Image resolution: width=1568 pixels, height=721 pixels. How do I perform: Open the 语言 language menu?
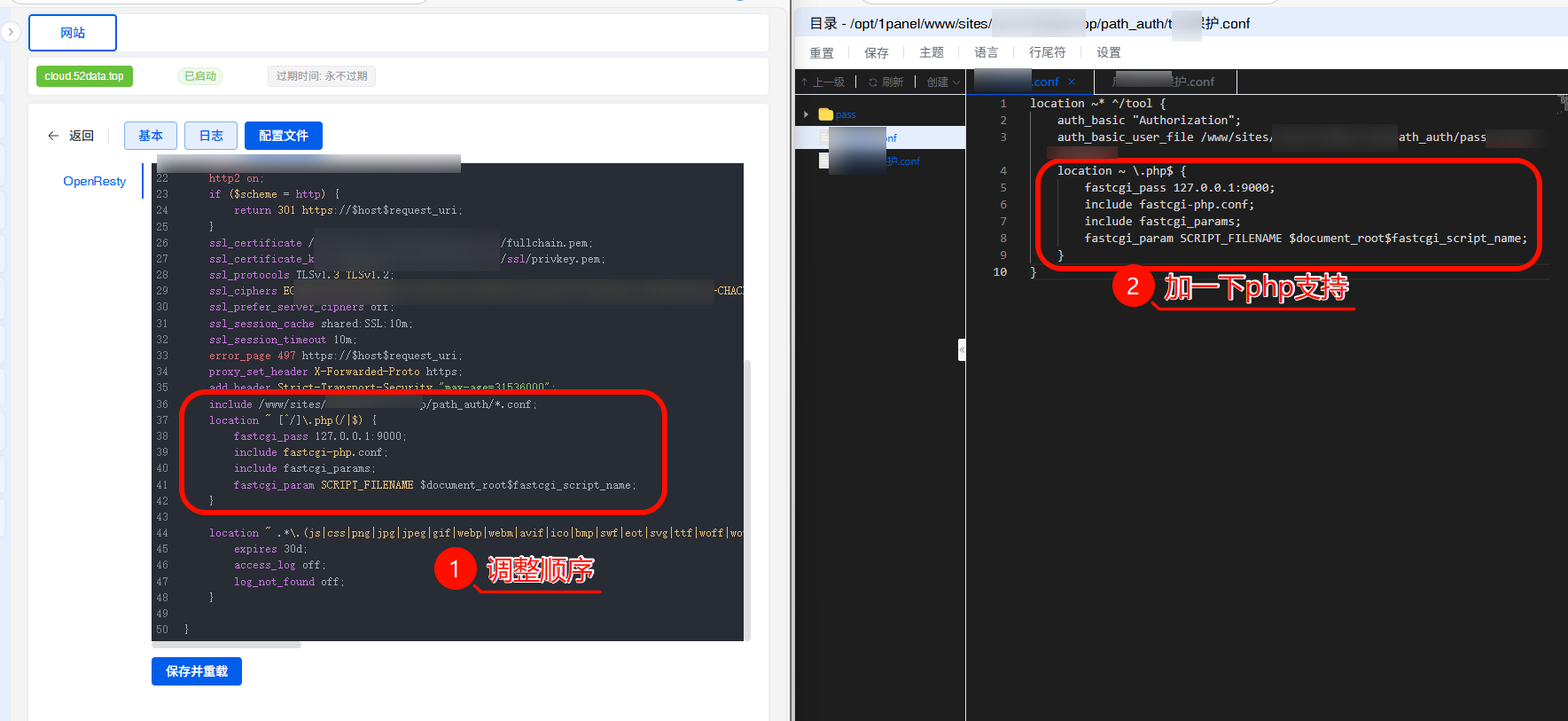point(986,53)
